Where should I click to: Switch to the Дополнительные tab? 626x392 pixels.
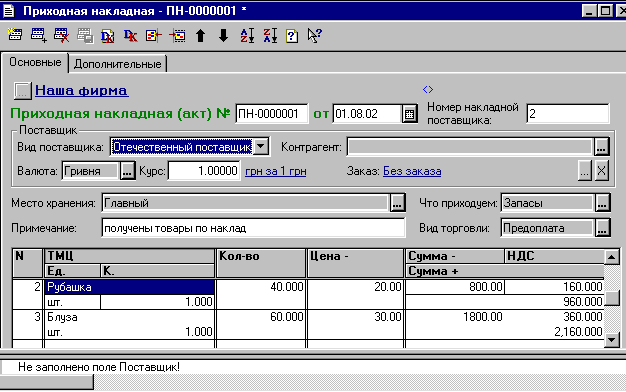[x=117, y=64]
